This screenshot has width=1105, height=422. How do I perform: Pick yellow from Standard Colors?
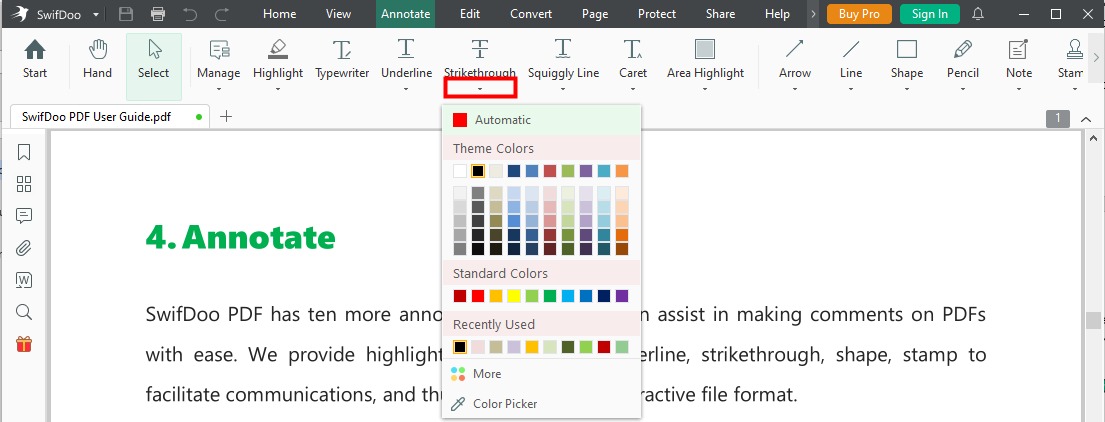coord(514,296)
